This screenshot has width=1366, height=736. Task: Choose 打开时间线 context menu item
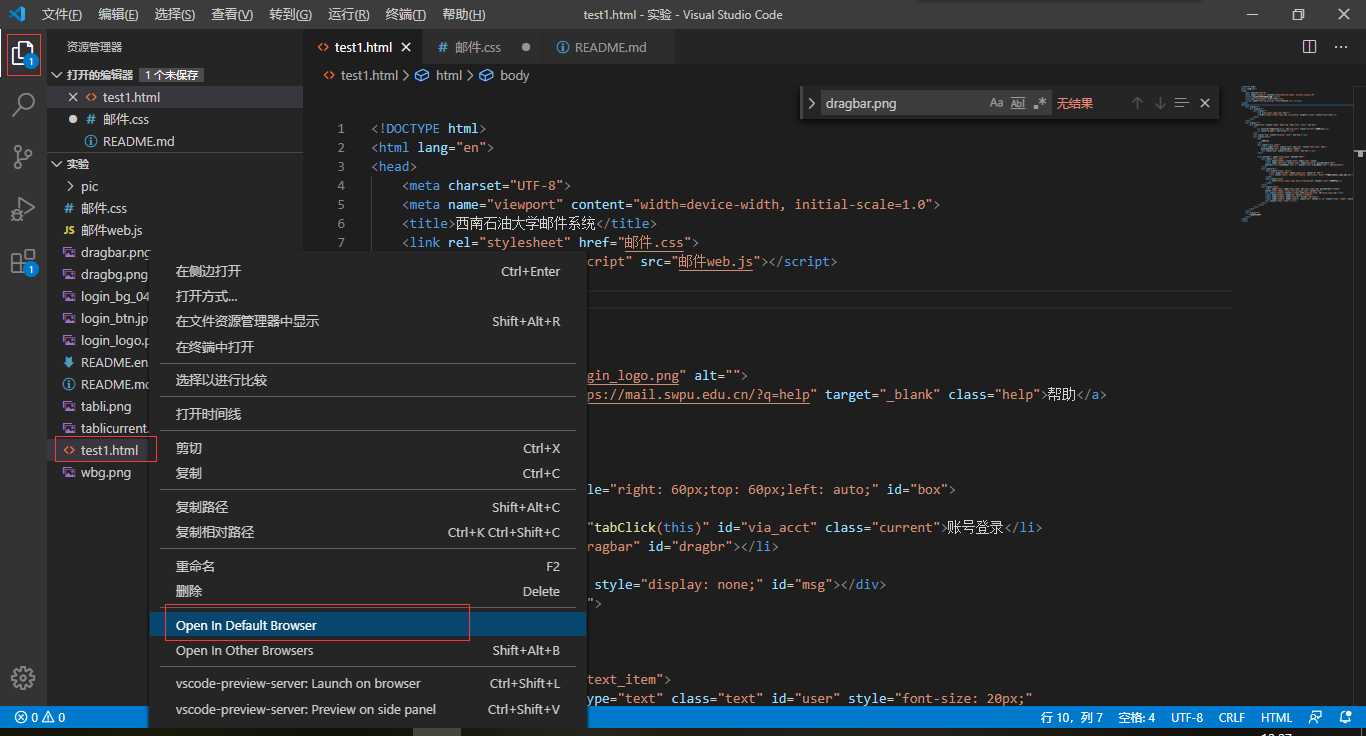[368, 414]
